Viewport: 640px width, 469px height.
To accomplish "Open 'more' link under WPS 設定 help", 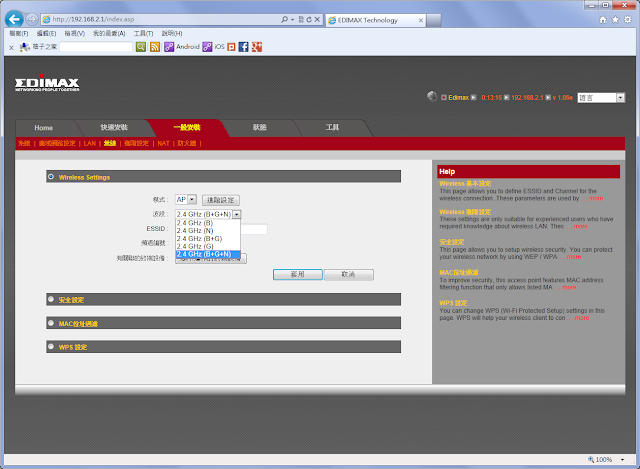I will (x=582, y=318).
